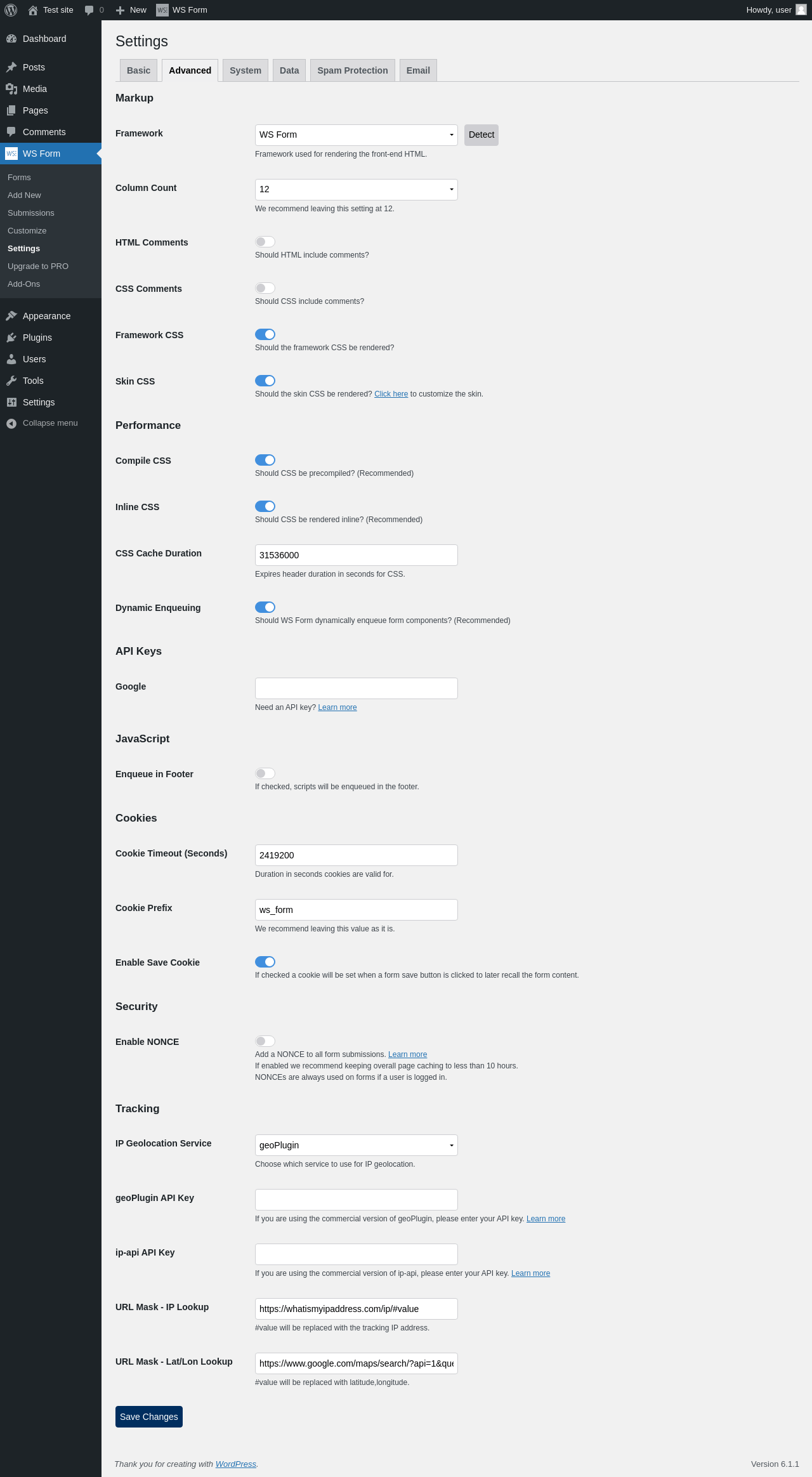The image size is (812, 1477).
Task: Switch to the Spam Protection tab
Action: 352,70
